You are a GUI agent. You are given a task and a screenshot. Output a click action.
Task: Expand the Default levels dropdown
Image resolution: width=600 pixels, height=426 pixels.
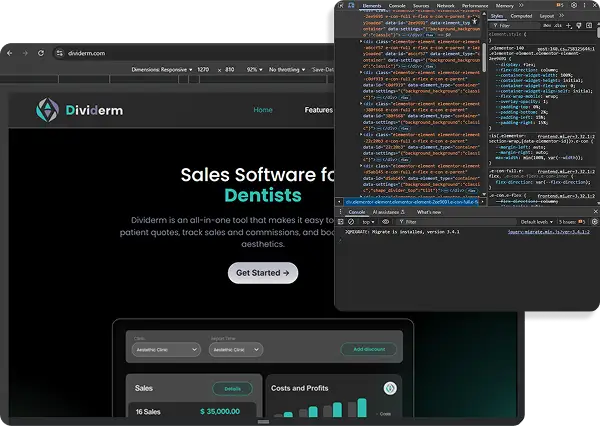pos(538,221)
